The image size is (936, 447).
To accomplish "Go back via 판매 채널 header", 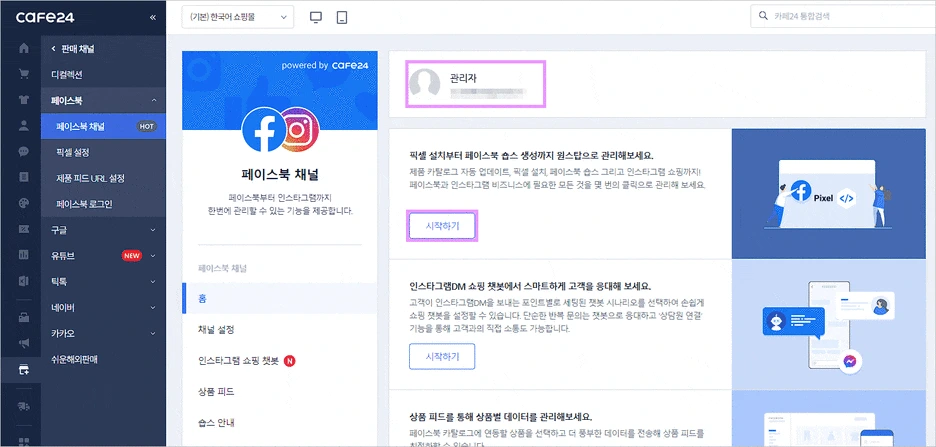I will tap(73, 49).
